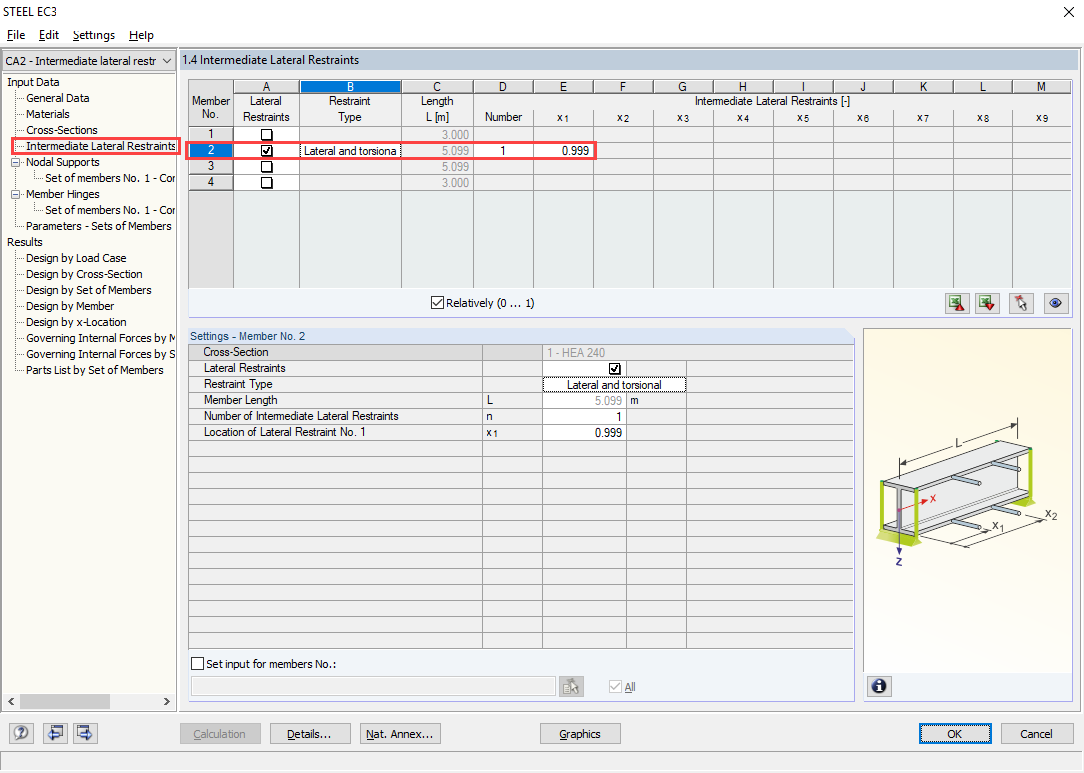Viewport: 1084px width, 773px height.
Task: Toggle the All checkbox
Action: point(615,687)
